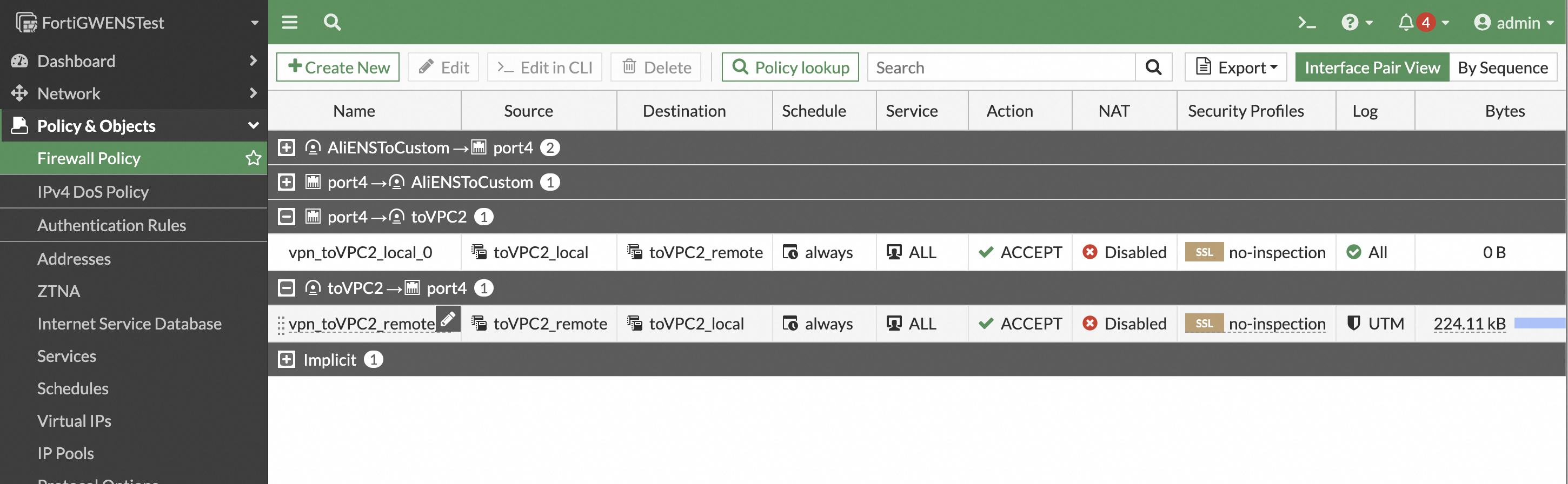Expand the Network menu
Viewport: 1568px width, 484px height.
click(134, 93)
